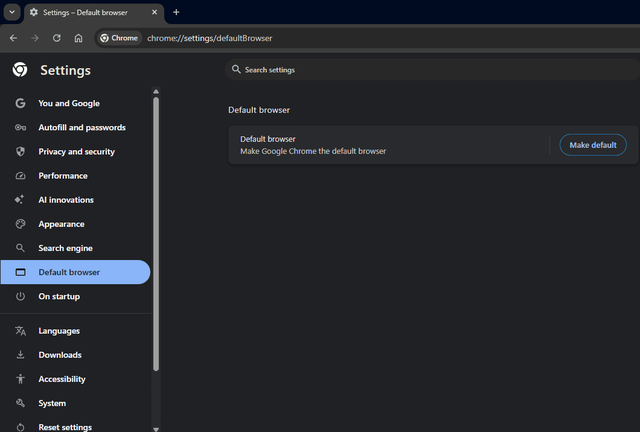Open the tab search dropdown arrow
The width and height of the screenshot is (640, 432).
[x=12, y=12]
